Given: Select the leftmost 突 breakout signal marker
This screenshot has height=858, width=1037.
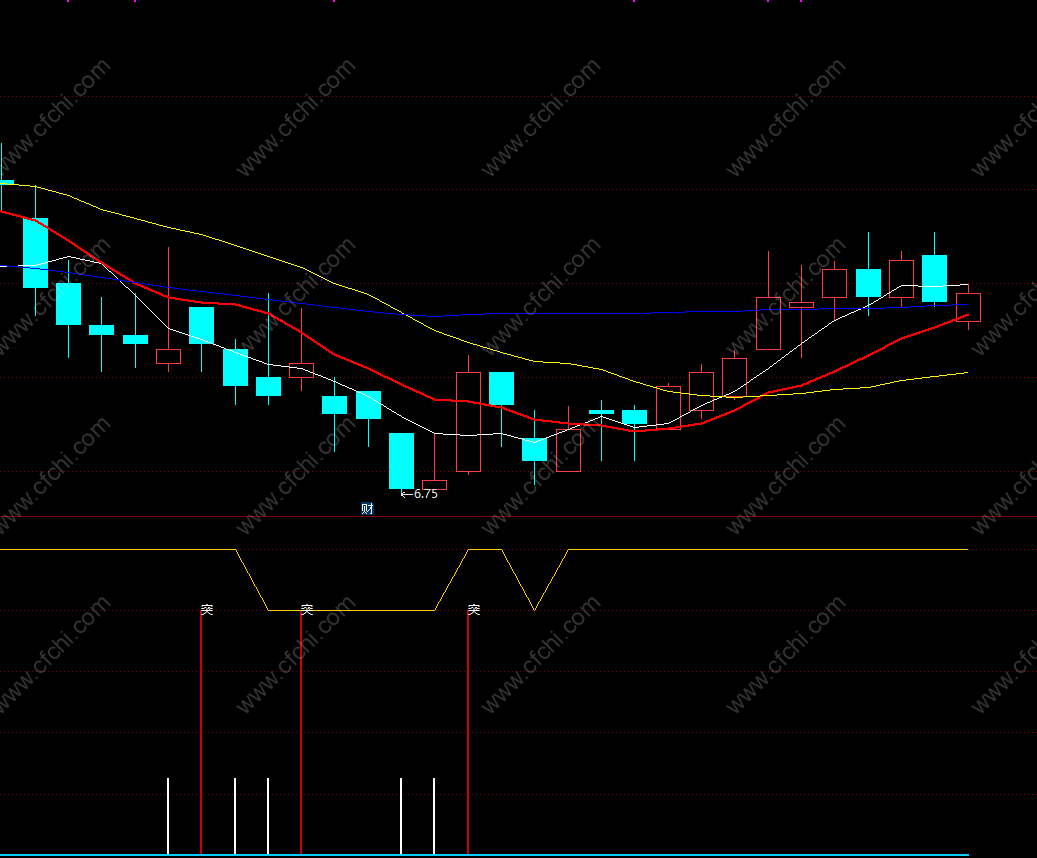Looking at the screenshot, I should (207, 609).
